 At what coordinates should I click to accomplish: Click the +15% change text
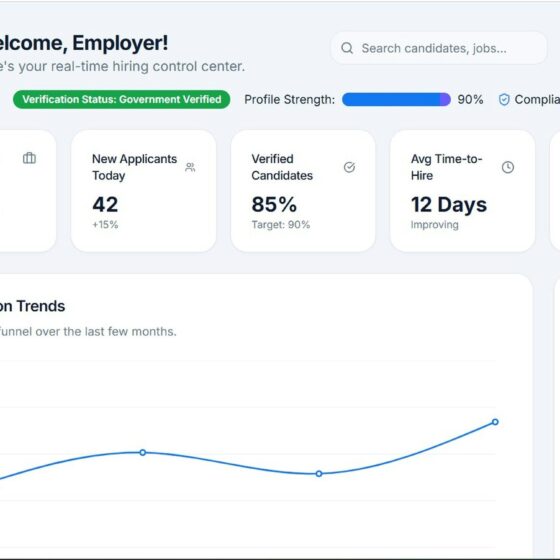coord(105,225)
